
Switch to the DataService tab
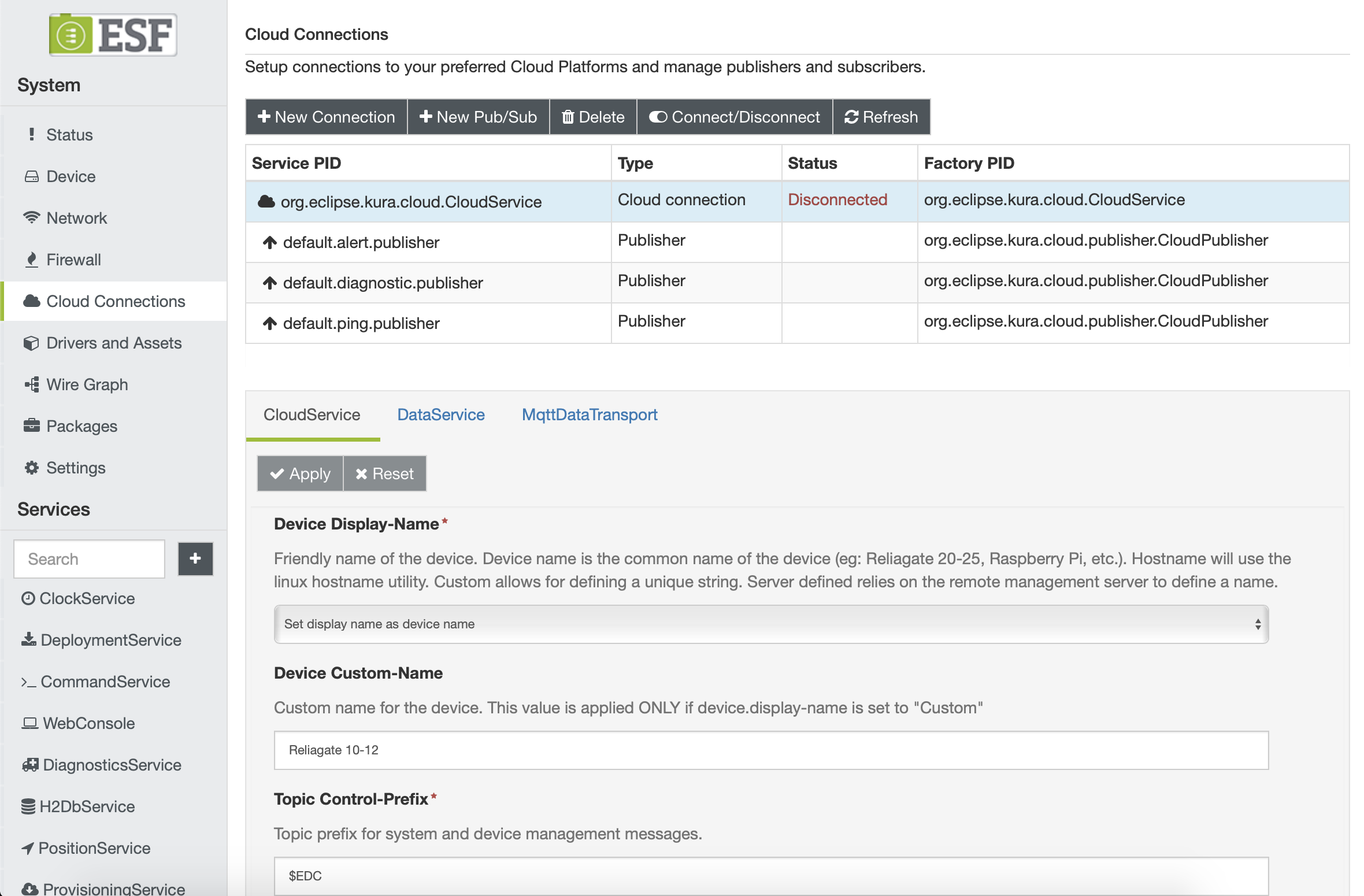point(440,414)
